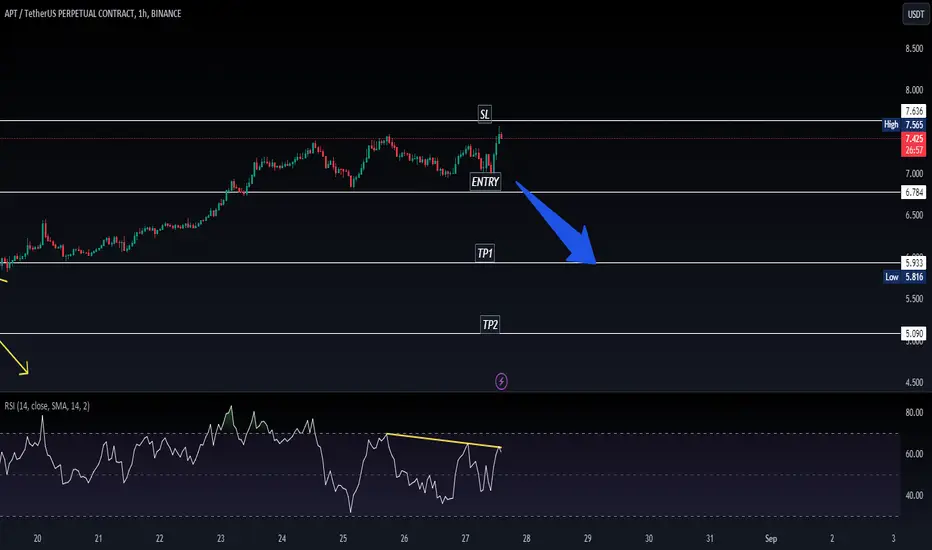Open the APT / TetherUS symbol title
932x550 pixels.
pos(93,13)
